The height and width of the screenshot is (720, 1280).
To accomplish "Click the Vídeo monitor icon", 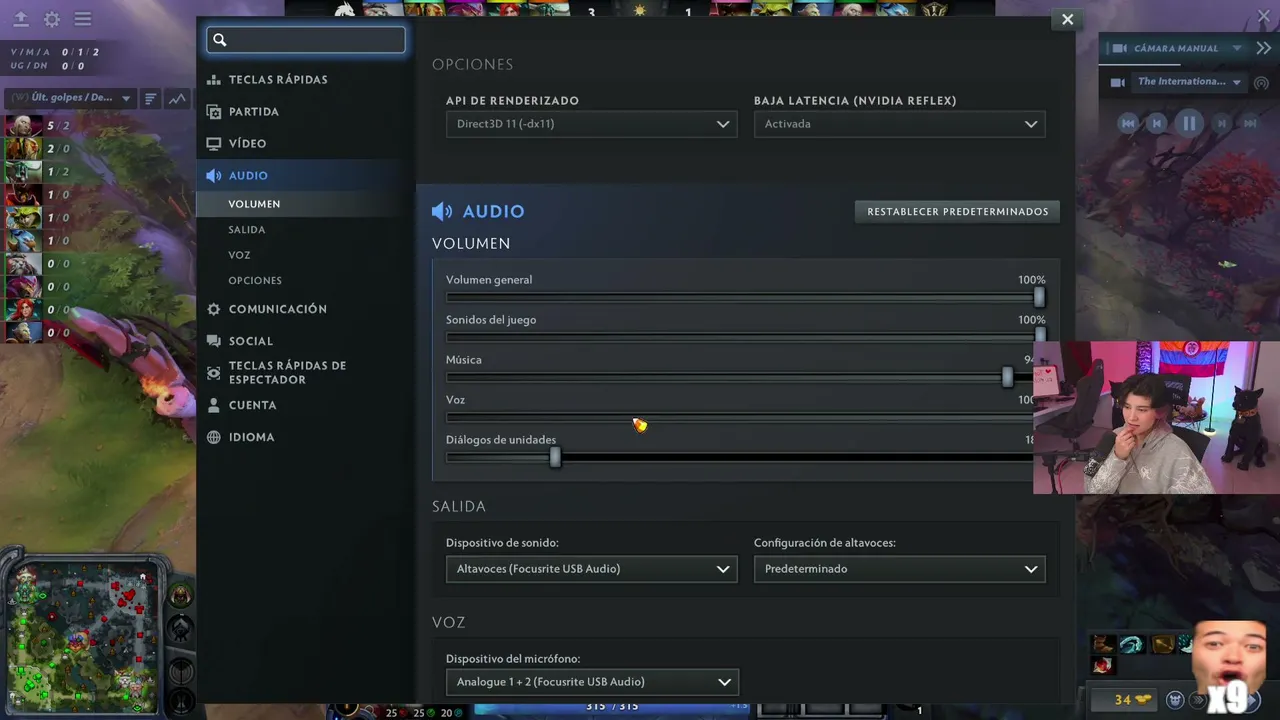I will tap(213, 144).
